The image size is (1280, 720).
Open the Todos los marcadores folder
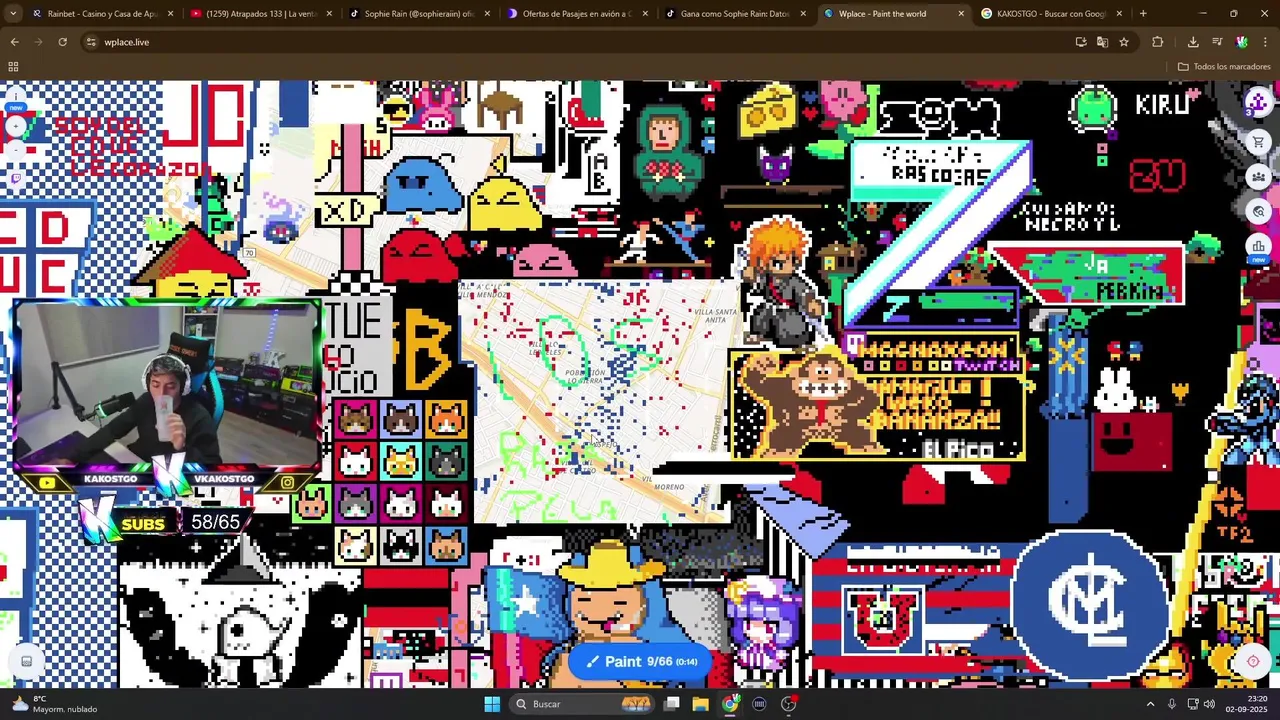(x=1224, y=67)
